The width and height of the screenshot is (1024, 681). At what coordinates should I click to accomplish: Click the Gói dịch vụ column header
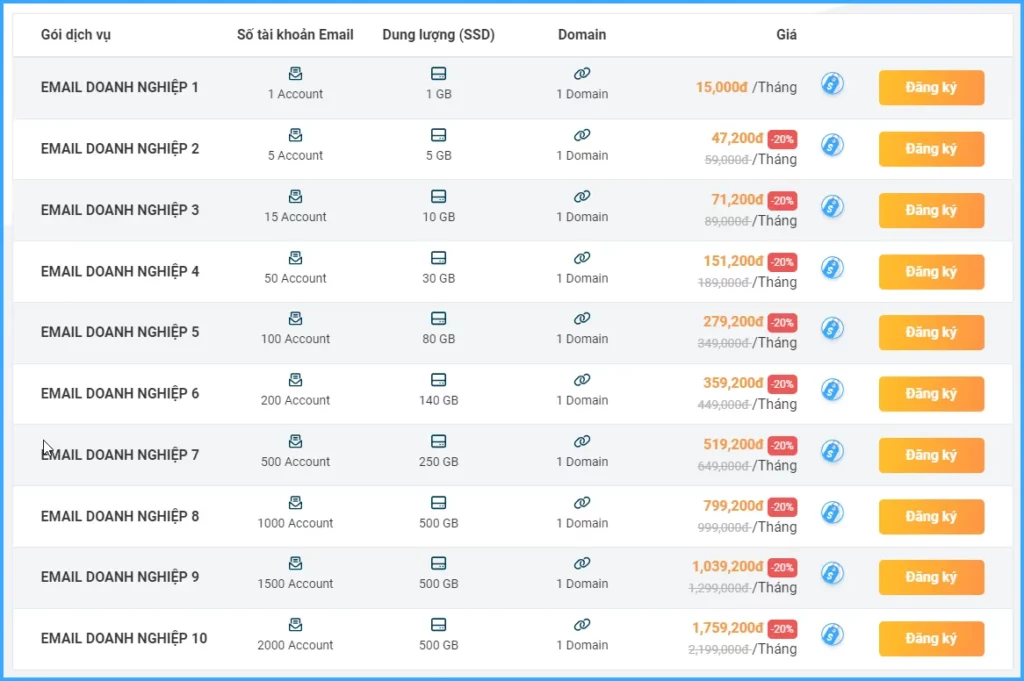pyautogui.click(x=76, y=35)
